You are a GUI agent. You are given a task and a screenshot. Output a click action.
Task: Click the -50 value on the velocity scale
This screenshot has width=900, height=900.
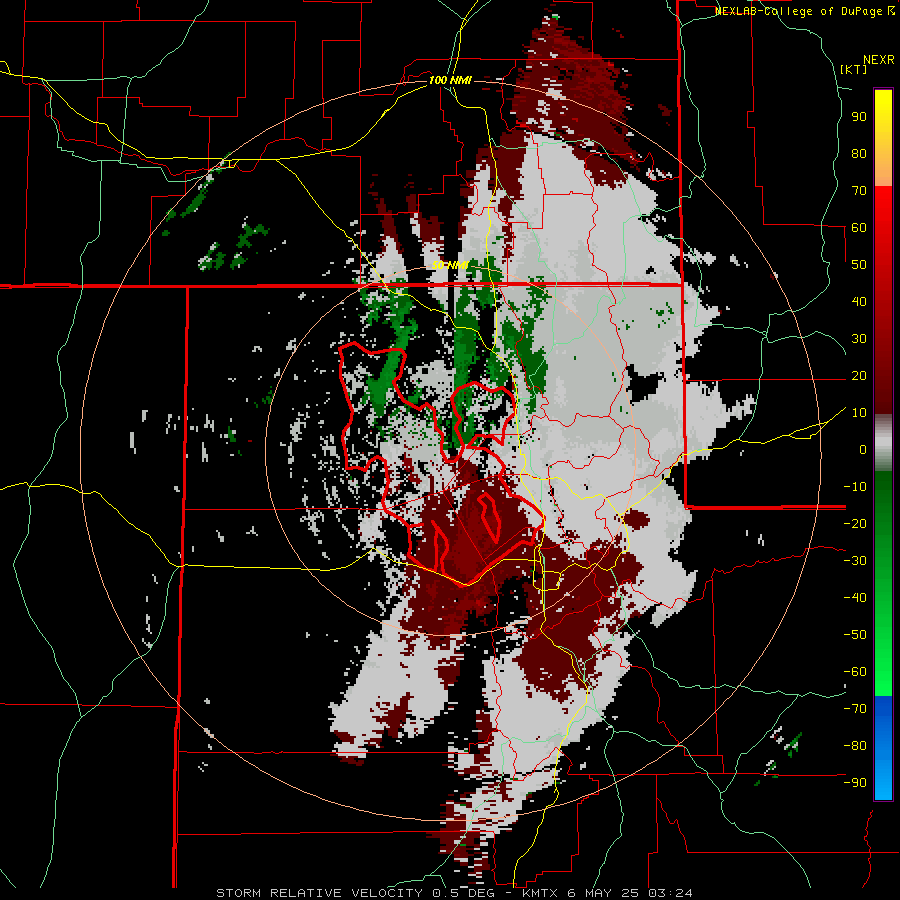[x=855, y=635]
